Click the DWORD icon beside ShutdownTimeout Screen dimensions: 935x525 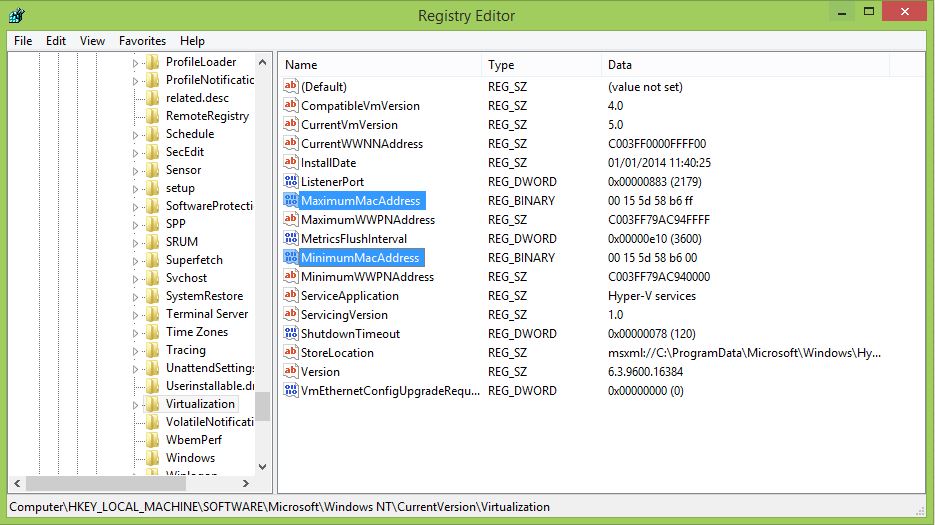pos(290,333)
